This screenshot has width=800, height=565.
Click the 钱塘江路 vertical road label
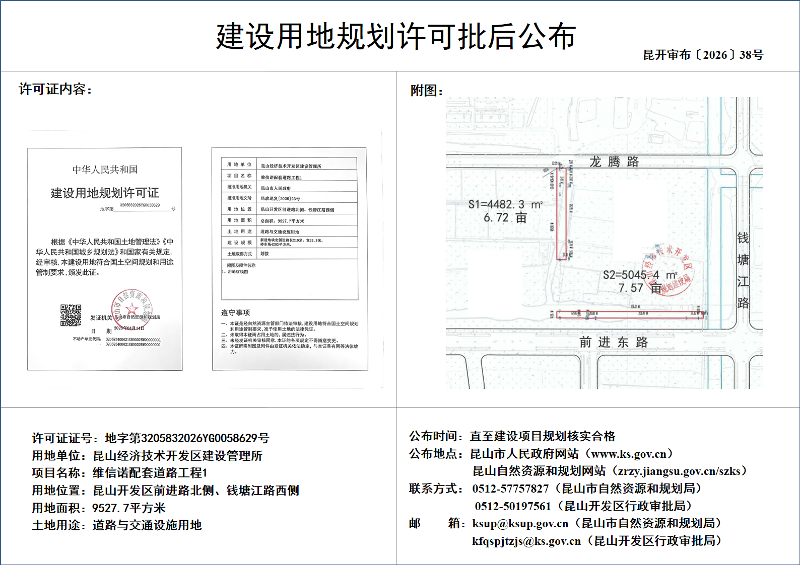coord(742,270)
